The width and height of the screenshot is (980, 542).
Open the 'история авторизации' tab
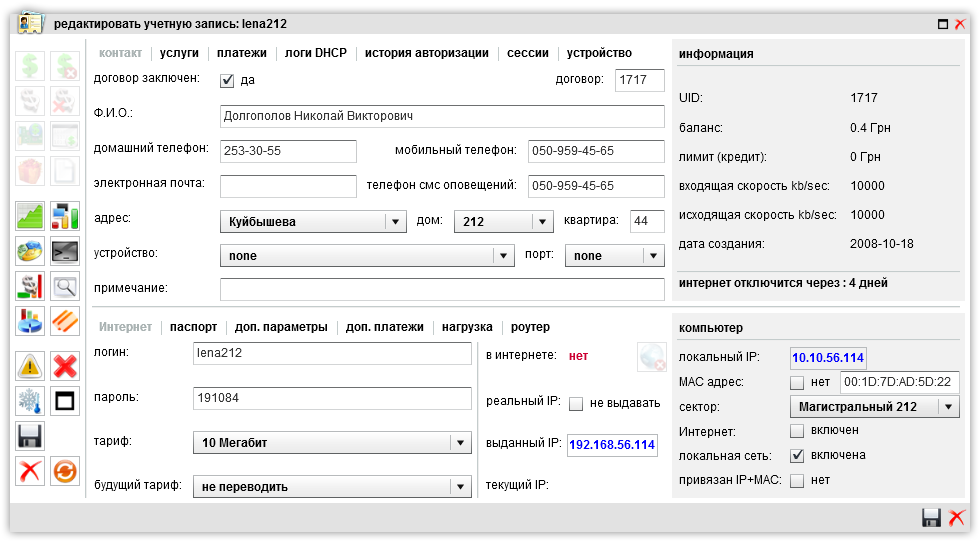pyautogui.click(x=426, y=53)
